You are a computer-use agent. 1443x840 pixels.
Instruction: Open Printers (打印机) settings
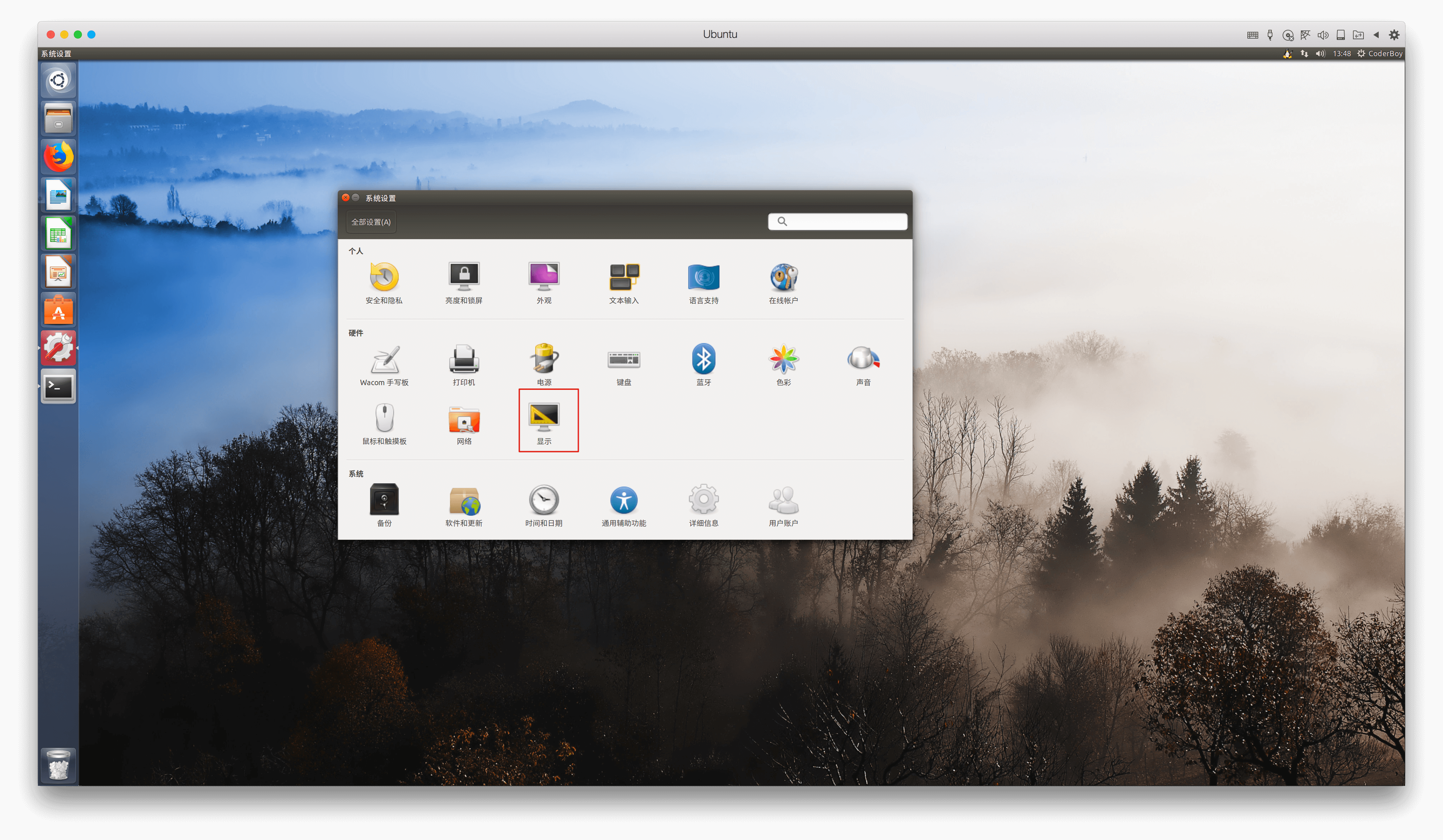pos(464,365)
